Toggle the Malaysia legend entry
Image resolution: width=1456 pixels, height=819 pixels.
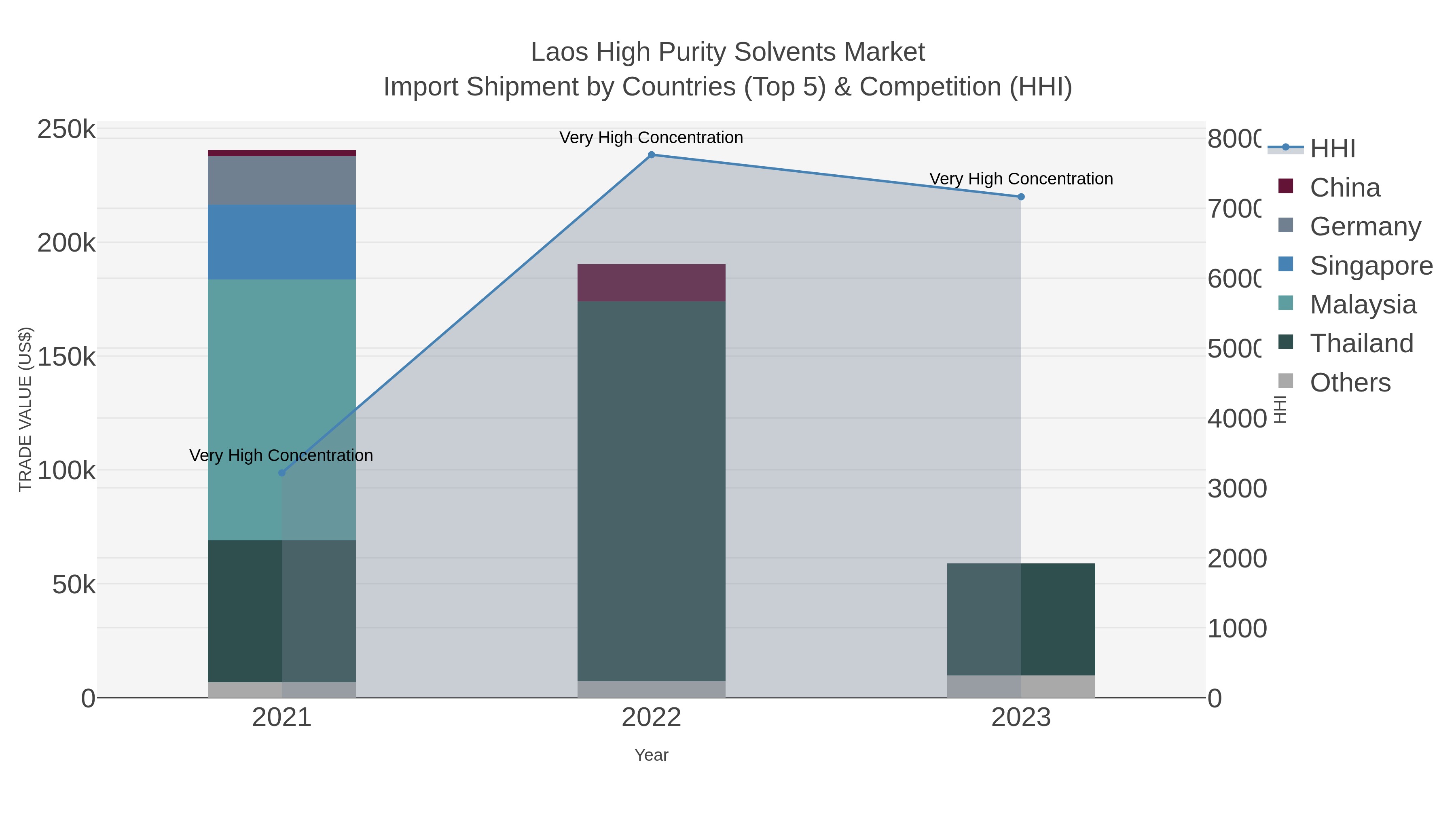[x=1347, y=304]
